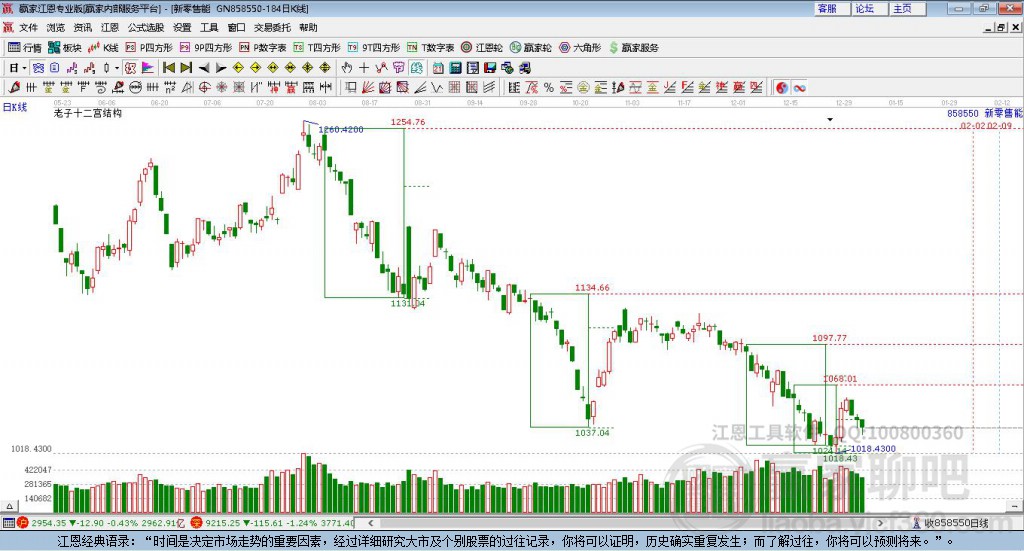Click the 论坛 forum button

pos(870,8)
